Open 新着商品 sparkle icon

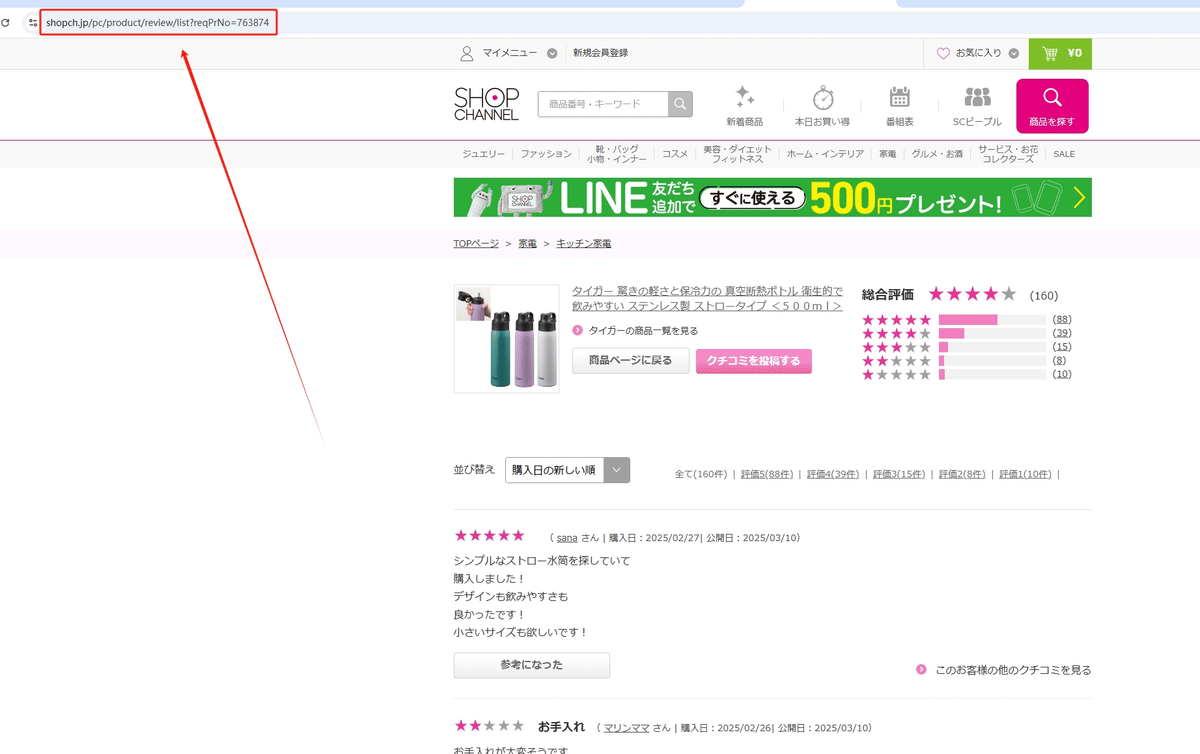[x=744, y=97]
